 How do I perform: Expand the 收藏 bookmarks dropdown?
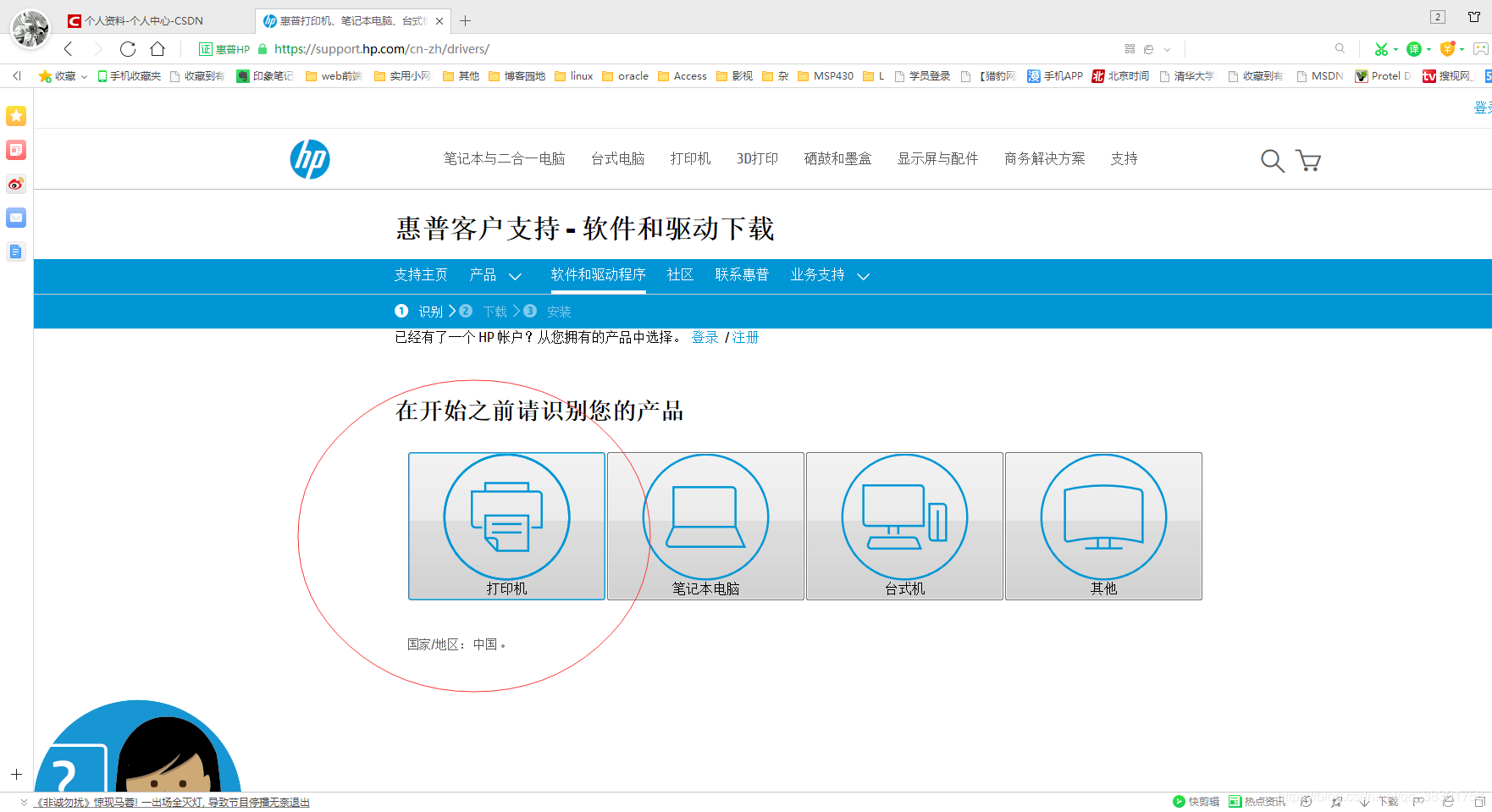coord(84,76)
